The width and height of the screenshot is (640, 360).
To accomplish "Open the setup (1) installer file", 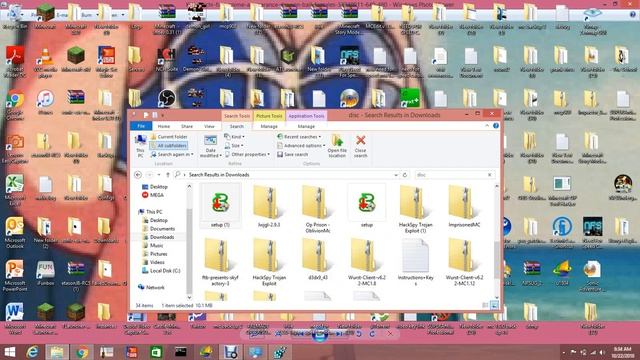I will click(220, 206).
